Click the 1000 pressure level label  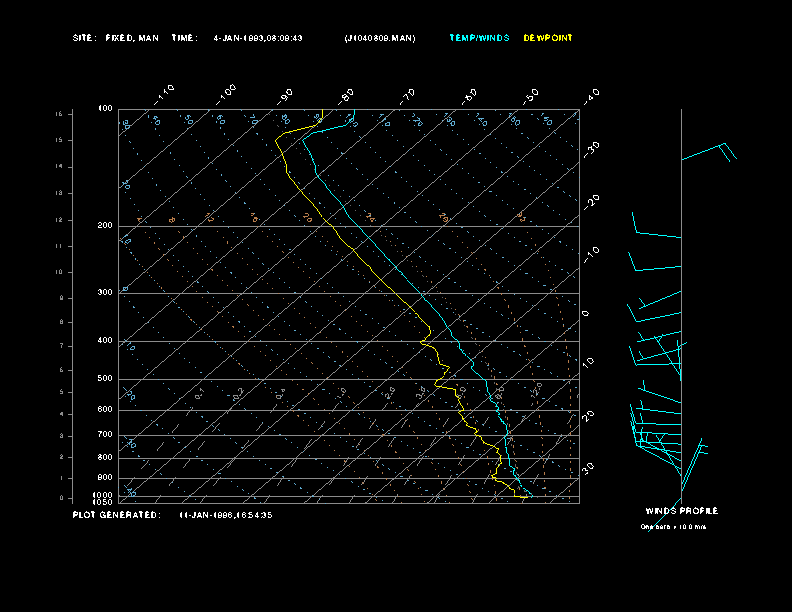[x=103, y=495]
